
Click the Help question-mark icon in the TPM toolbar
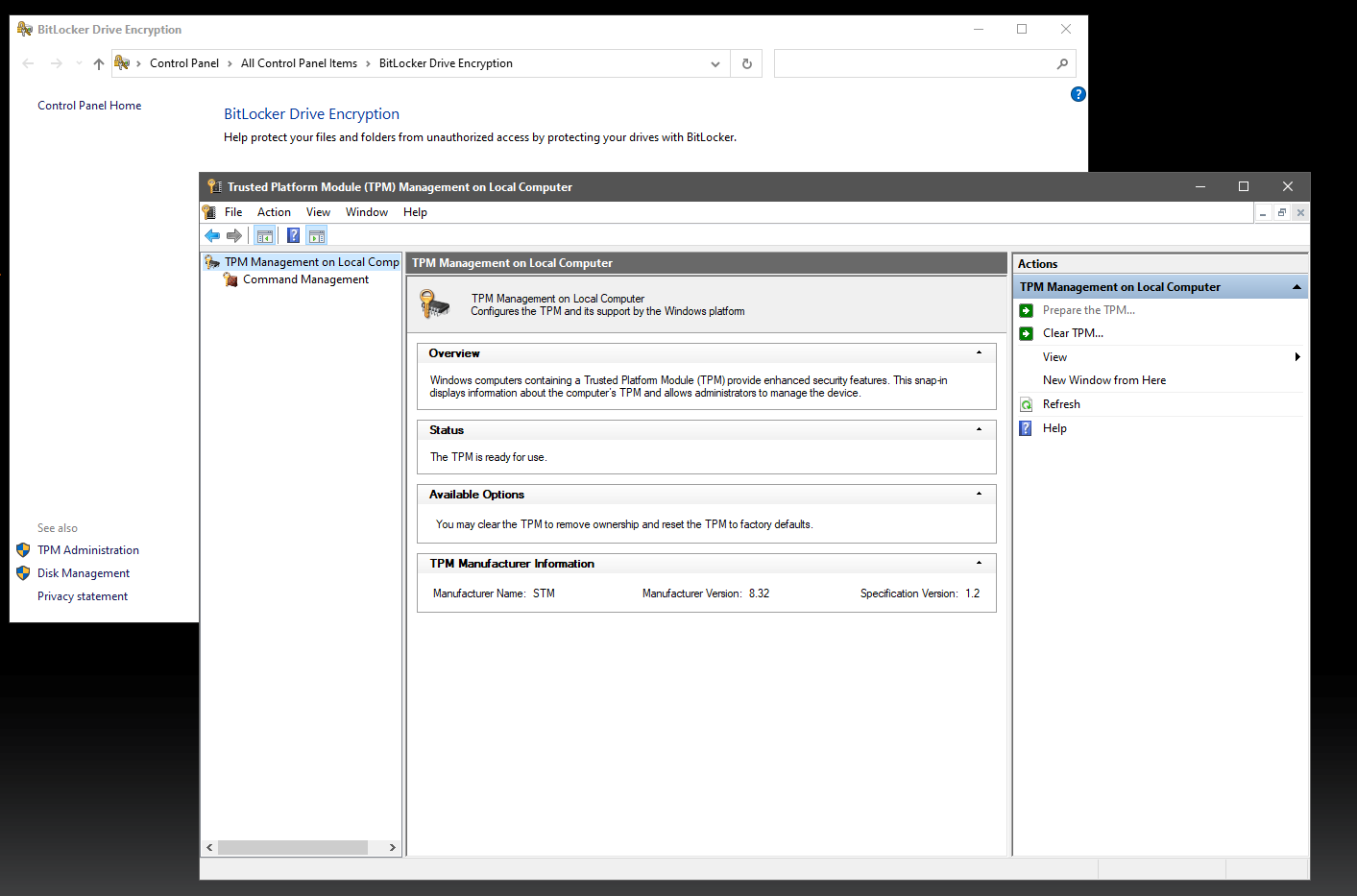293,235
